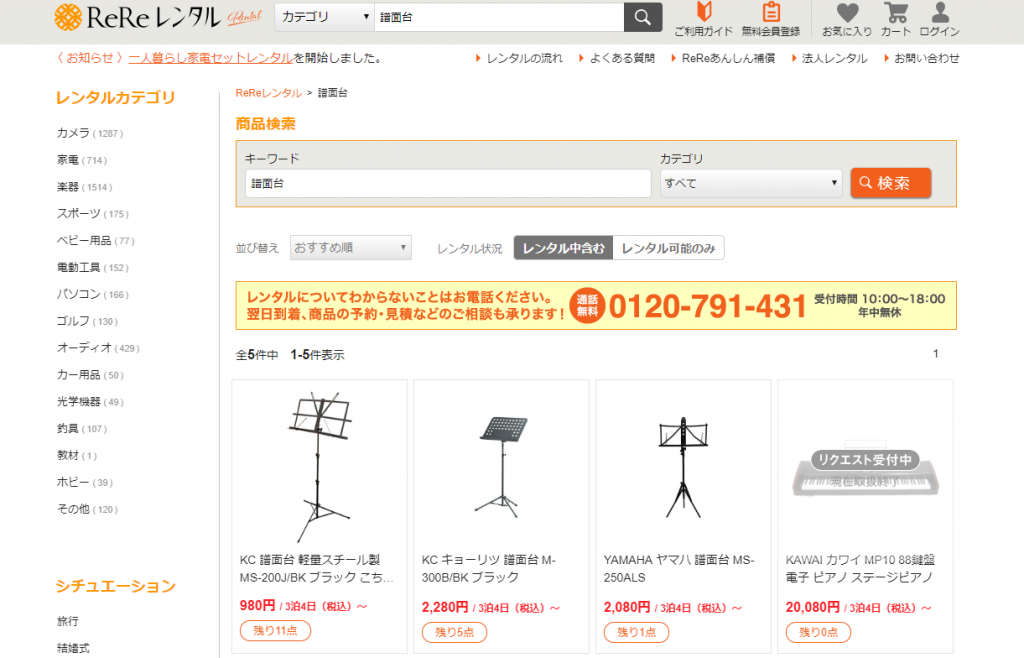
Task: Click the 2,280円 price text
Action: (x=445, y=607)
